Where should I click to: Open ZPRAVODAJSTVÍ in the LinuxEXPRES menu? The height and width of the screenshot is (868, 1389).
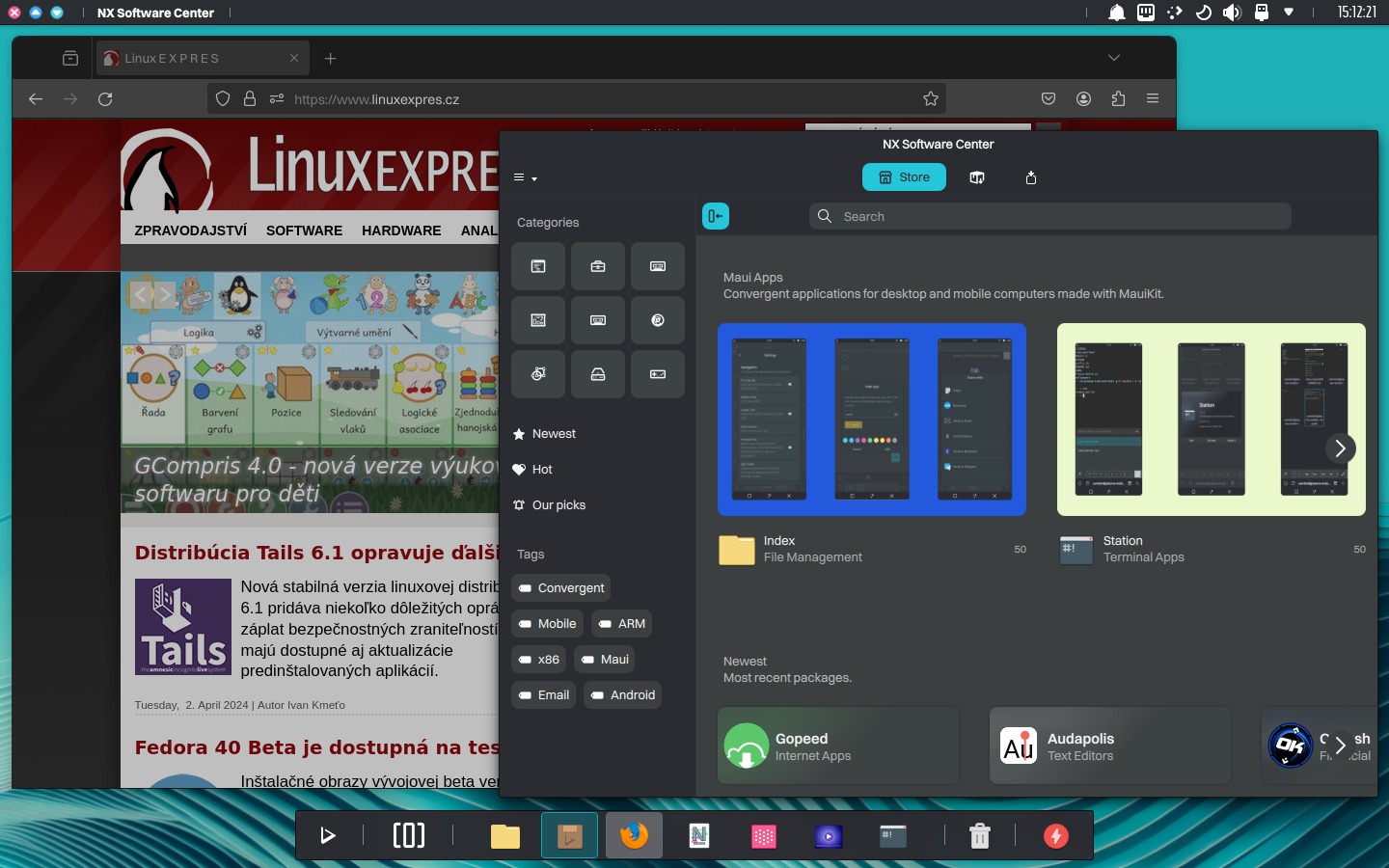click(x=191, y=231)
